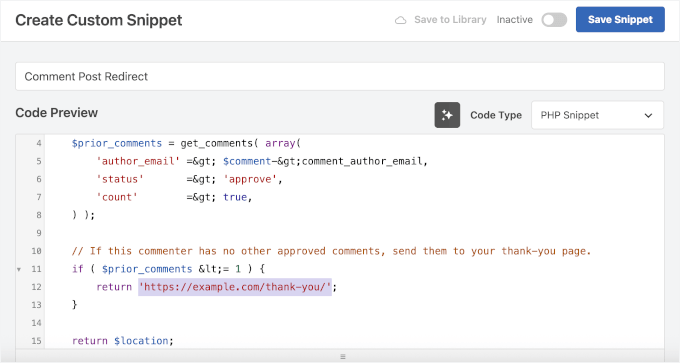The width and height of the screenshot is (680, 363).
Task: Click the 'status' key on line 6
Action: coord(120,179)
